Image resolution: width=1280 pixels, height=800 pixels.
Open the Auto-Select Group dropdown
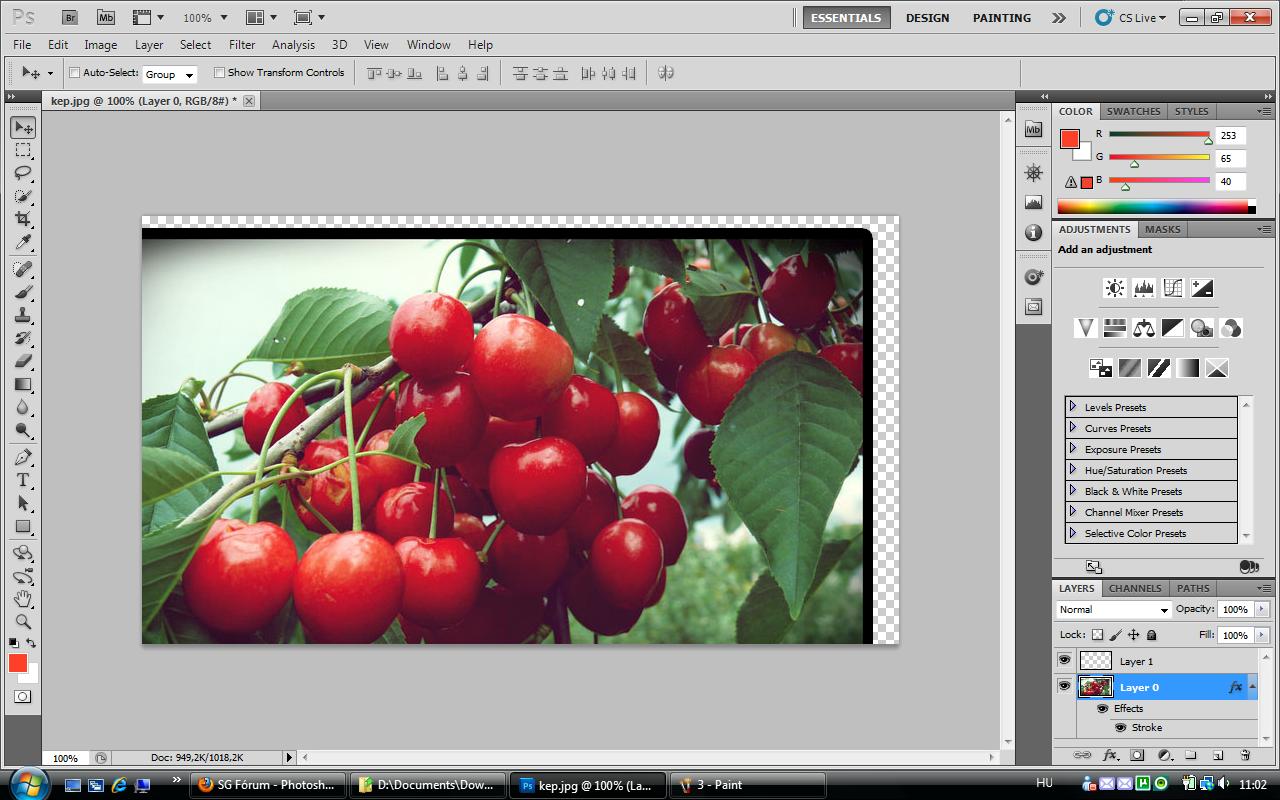coord(169,74)
